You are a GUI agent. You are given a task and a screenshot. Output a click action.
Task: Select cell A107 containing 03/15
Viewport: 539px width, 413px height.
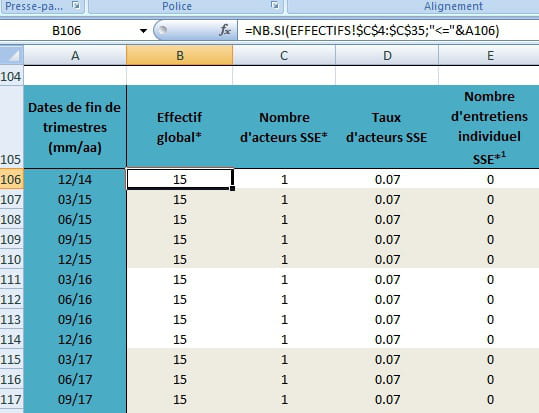coord(75,199)
